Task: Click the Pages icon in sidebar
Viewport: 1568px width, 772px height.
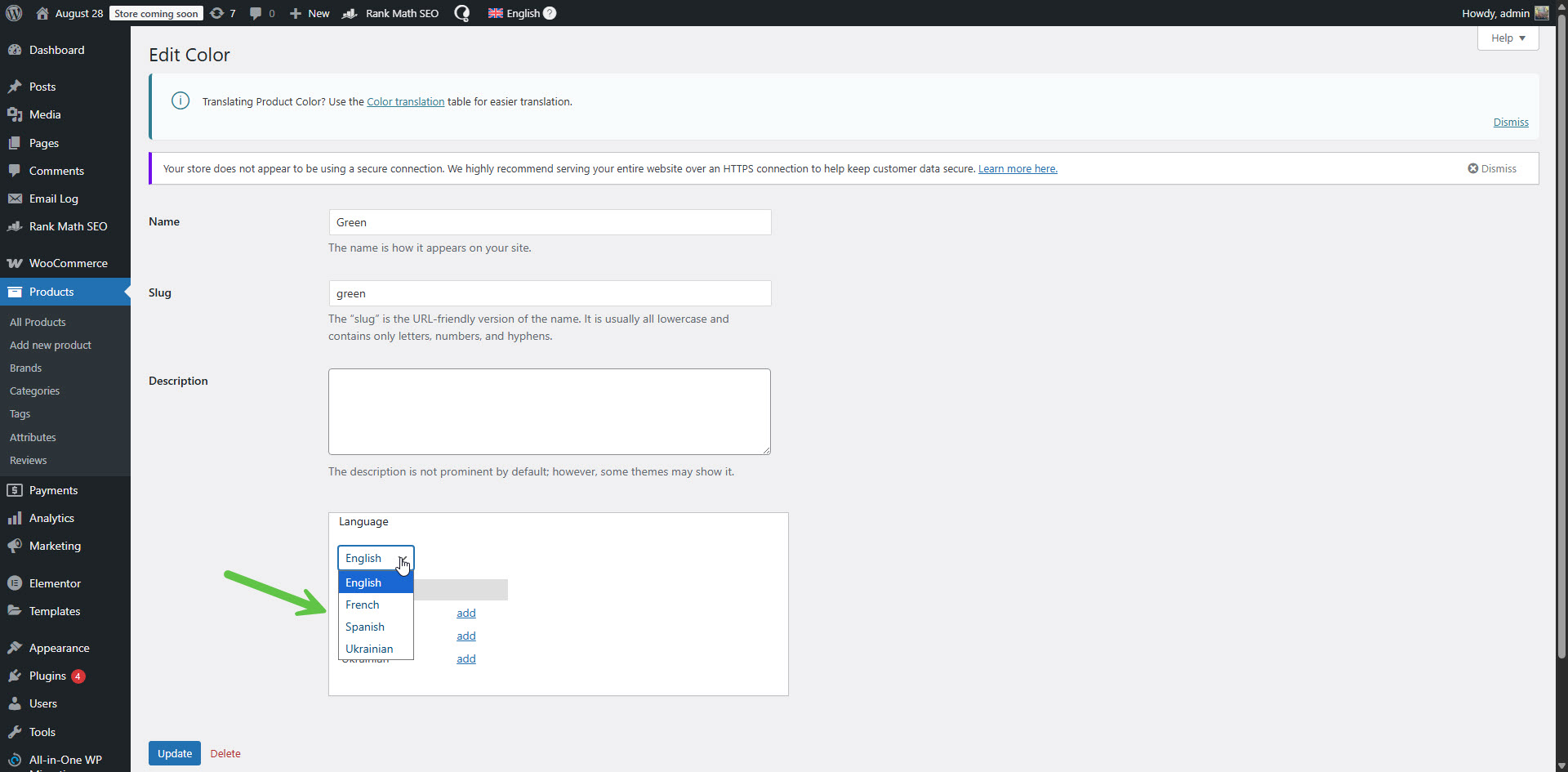Action: coord(15,143)
